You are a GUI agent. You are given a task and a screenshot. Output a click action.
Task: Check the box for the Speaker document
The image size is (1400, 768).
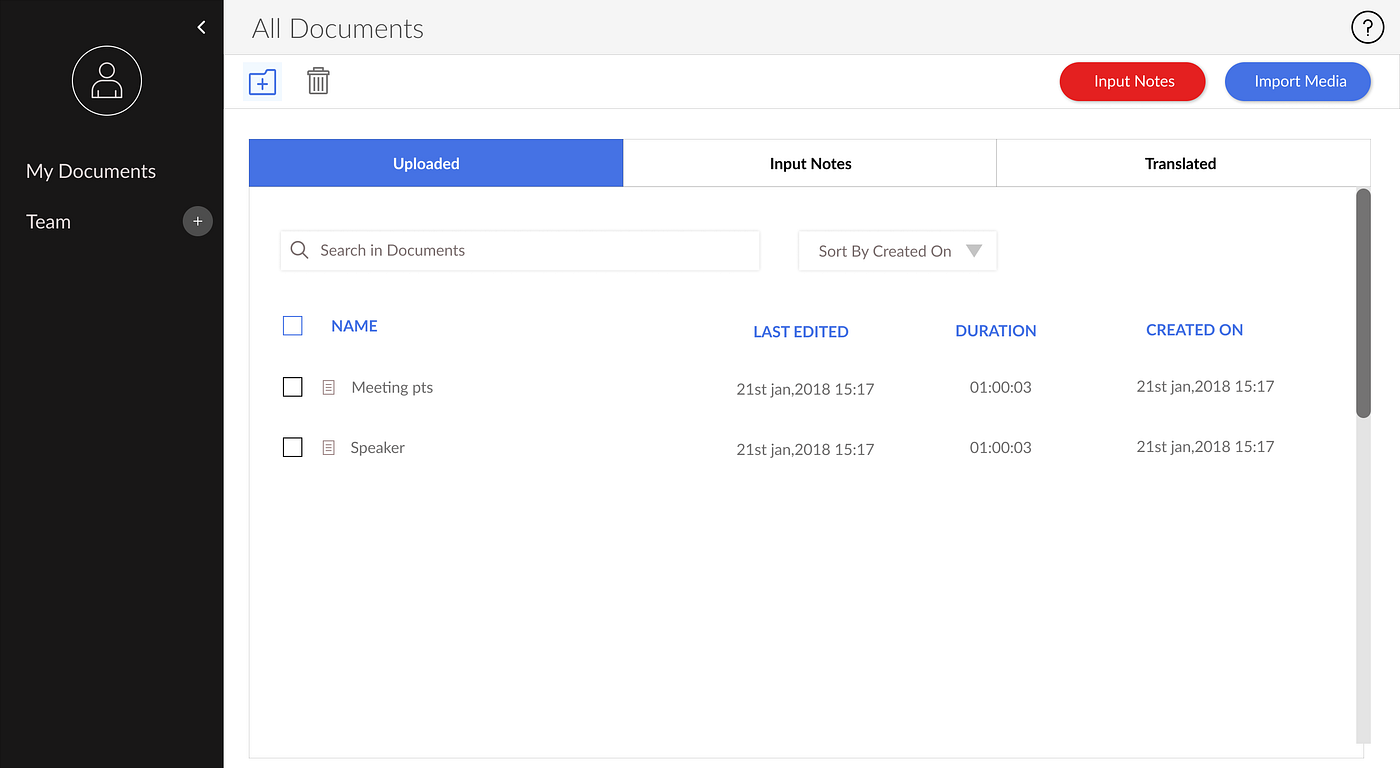tap(293, 448)
